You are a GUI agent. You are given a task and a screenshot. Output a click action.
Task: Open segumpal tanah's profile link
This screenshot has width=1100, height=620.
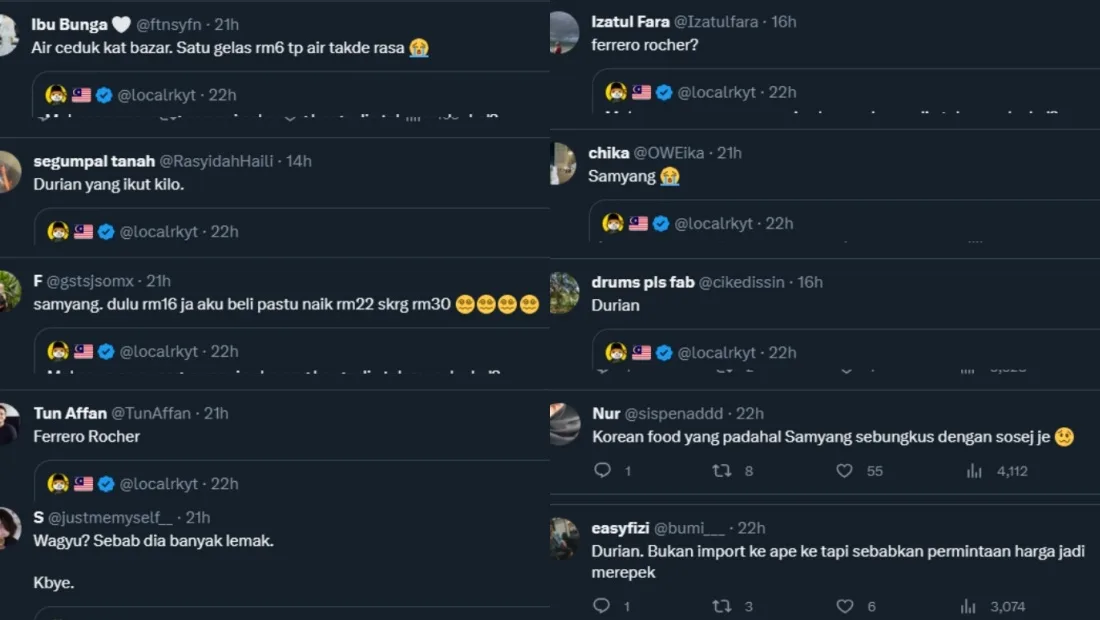point(92,161)
